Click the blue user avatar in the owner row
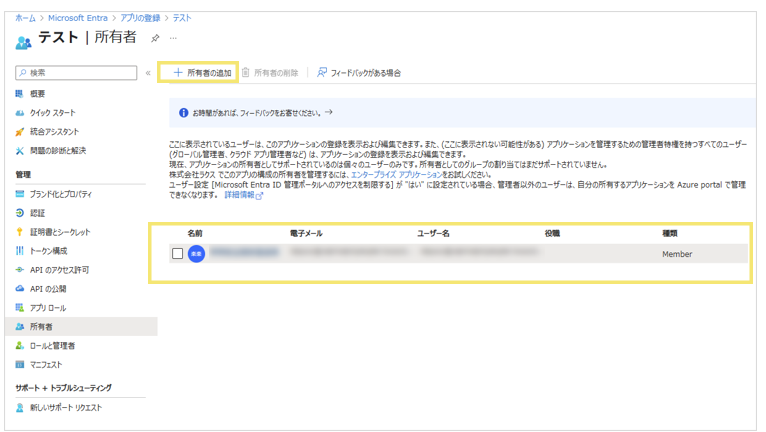Screen dimensions: 766x432 (196, 254)
